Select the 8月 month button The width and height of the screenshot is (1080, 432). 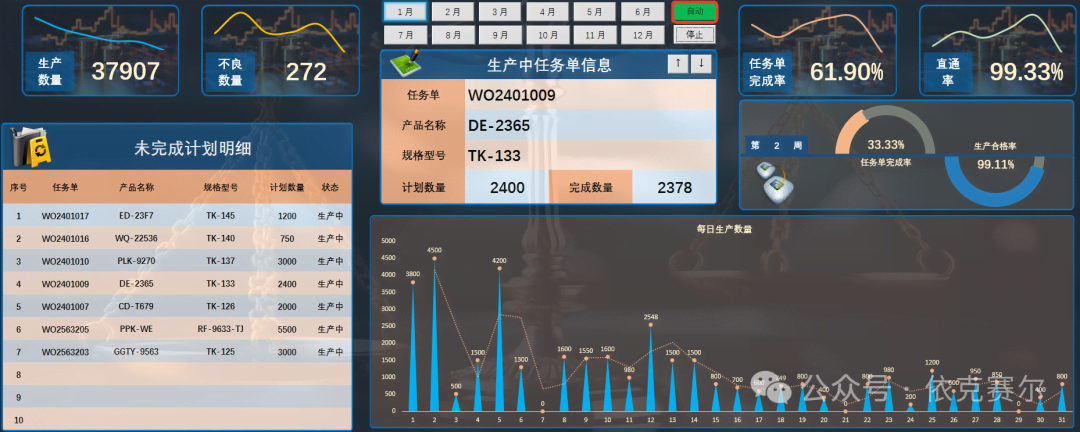coord(452,34)
